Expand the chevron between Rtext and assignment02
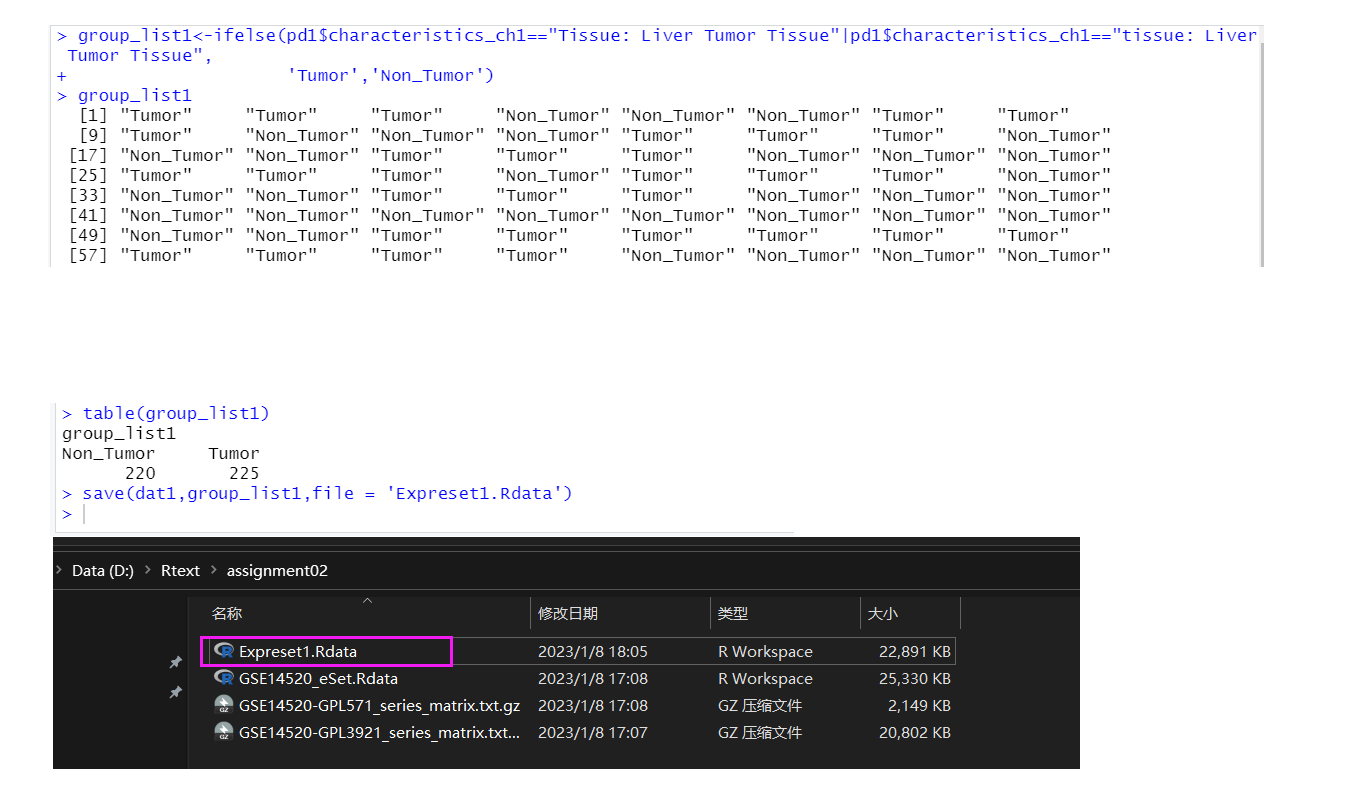1350x799 pixels. (x=213, y=570)
